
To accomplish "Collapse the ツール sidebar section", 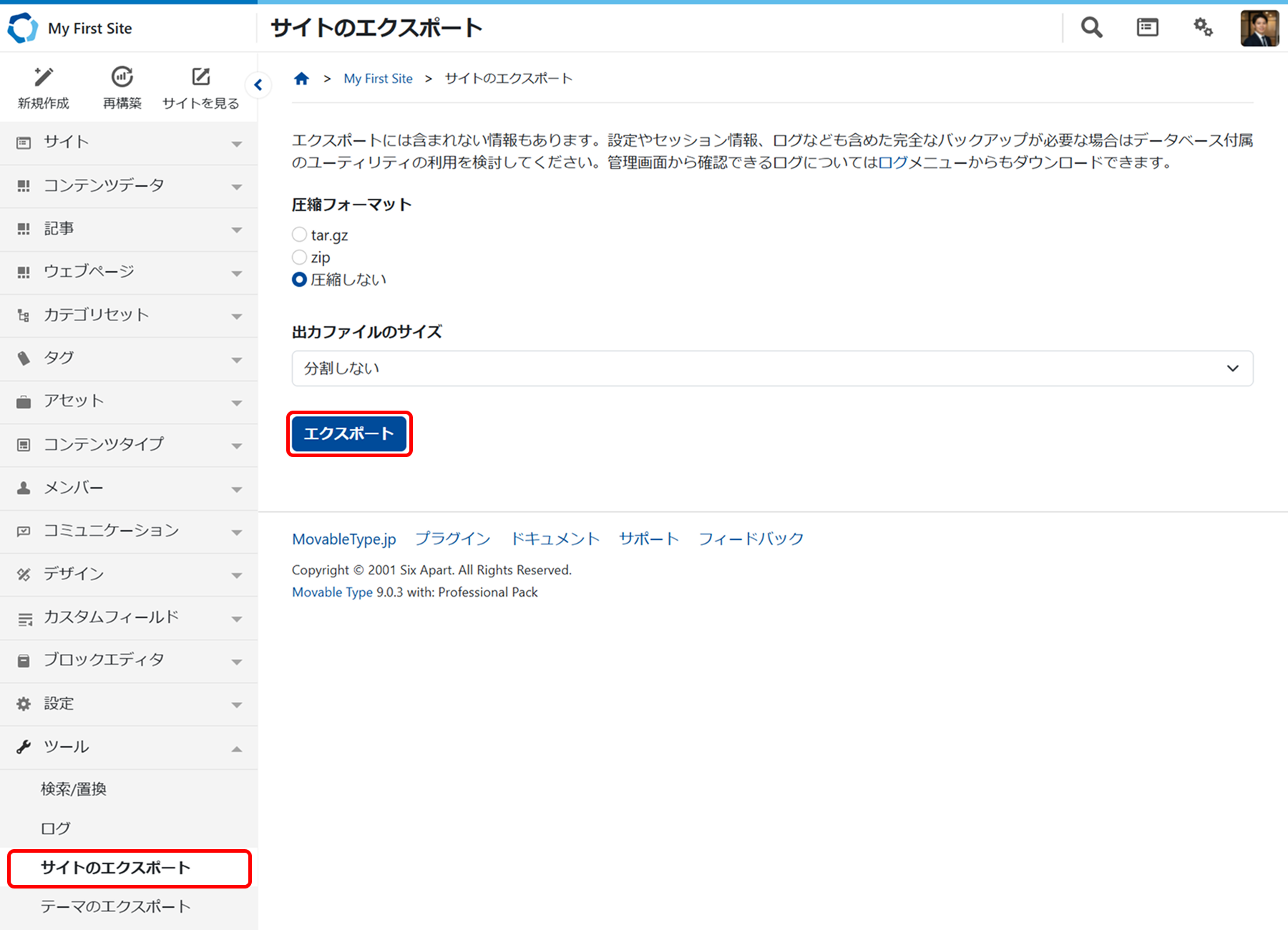I will pos(129,748).
